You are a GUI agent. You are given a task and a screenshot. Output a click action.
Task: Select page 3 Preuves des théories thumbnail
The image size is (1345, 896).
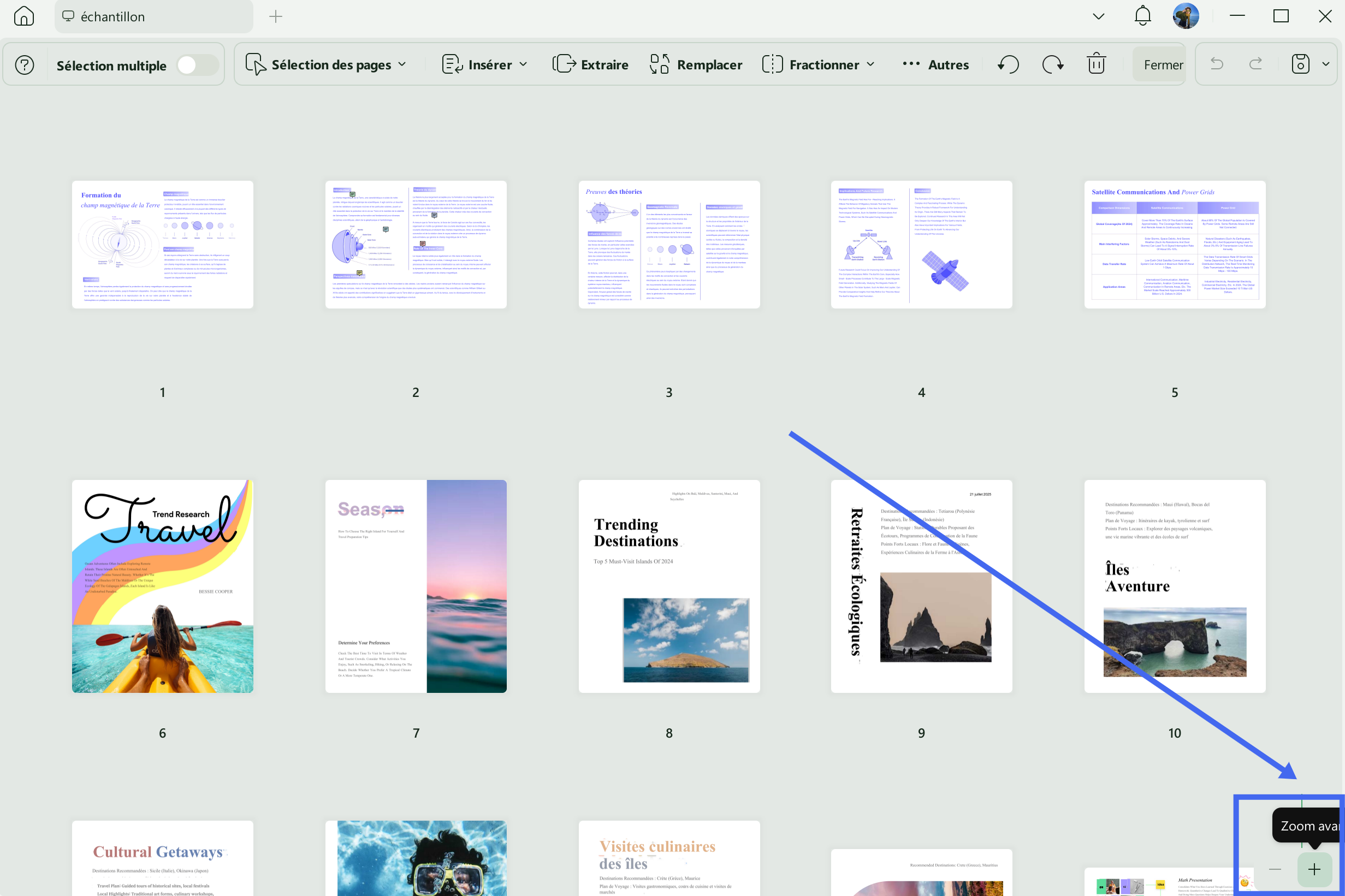tap(669, 245)
